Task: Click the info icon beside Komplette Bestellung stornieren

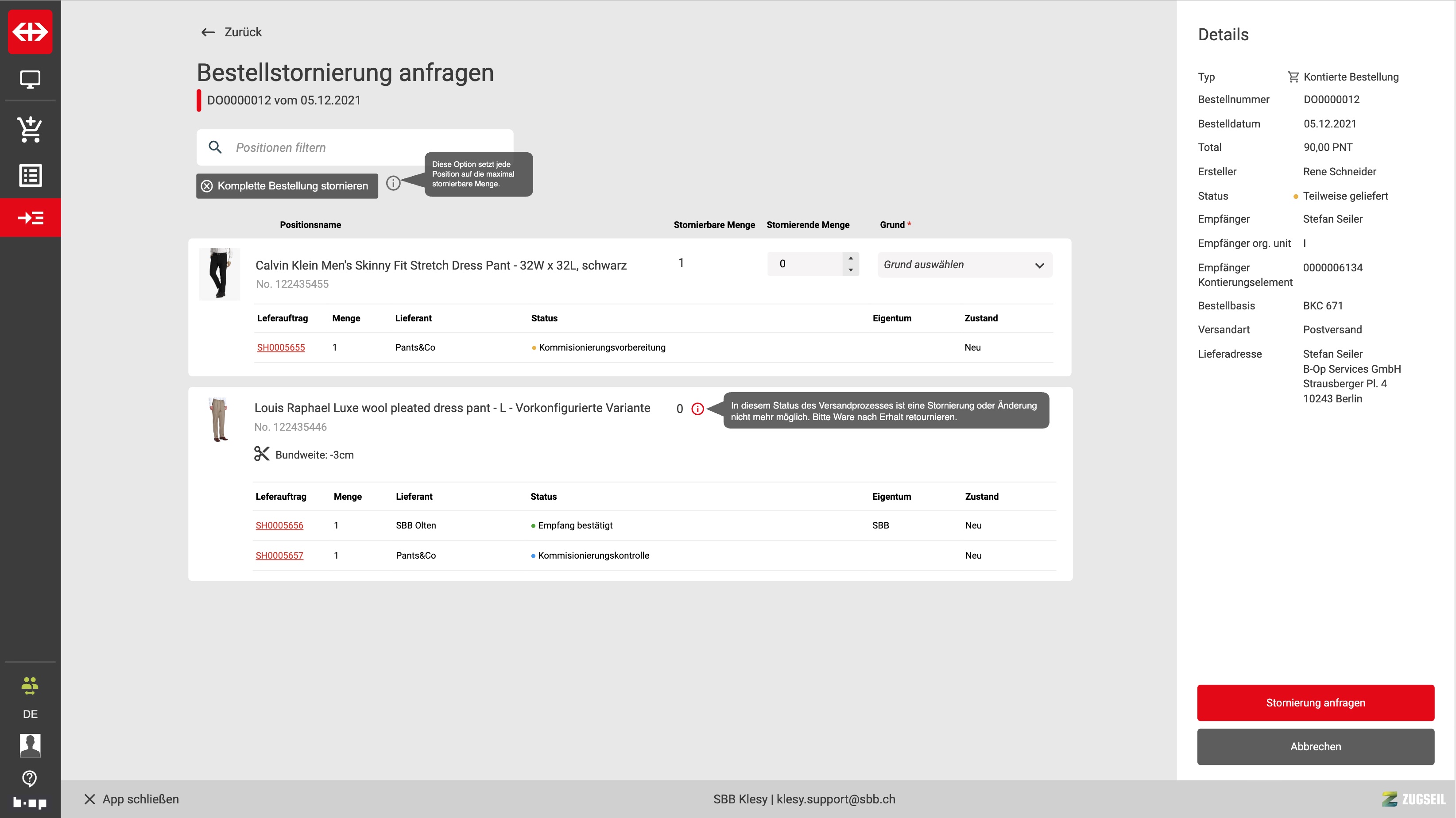Action: (393, 183)
